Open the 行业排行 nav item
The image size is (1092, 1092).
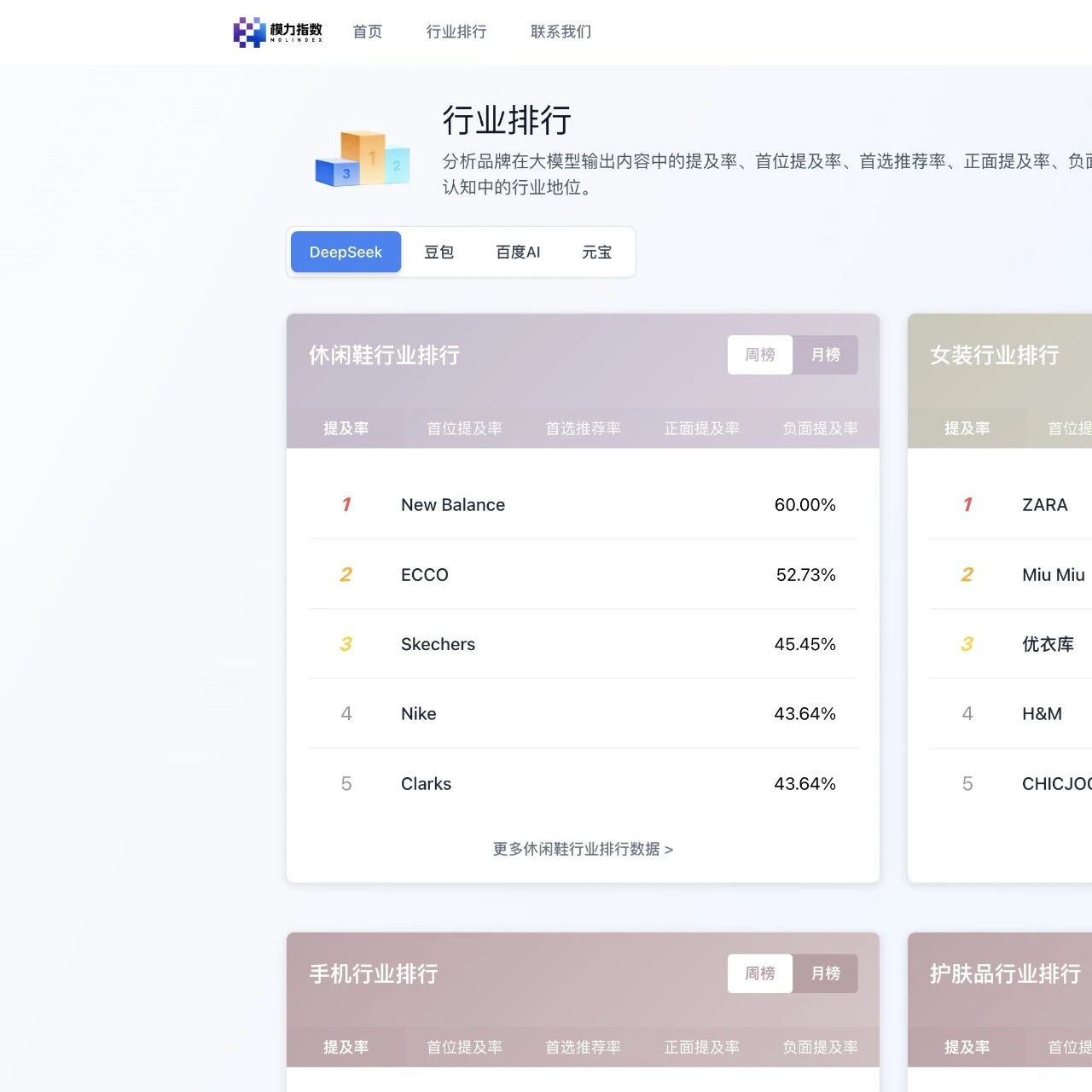coord(456,32)
